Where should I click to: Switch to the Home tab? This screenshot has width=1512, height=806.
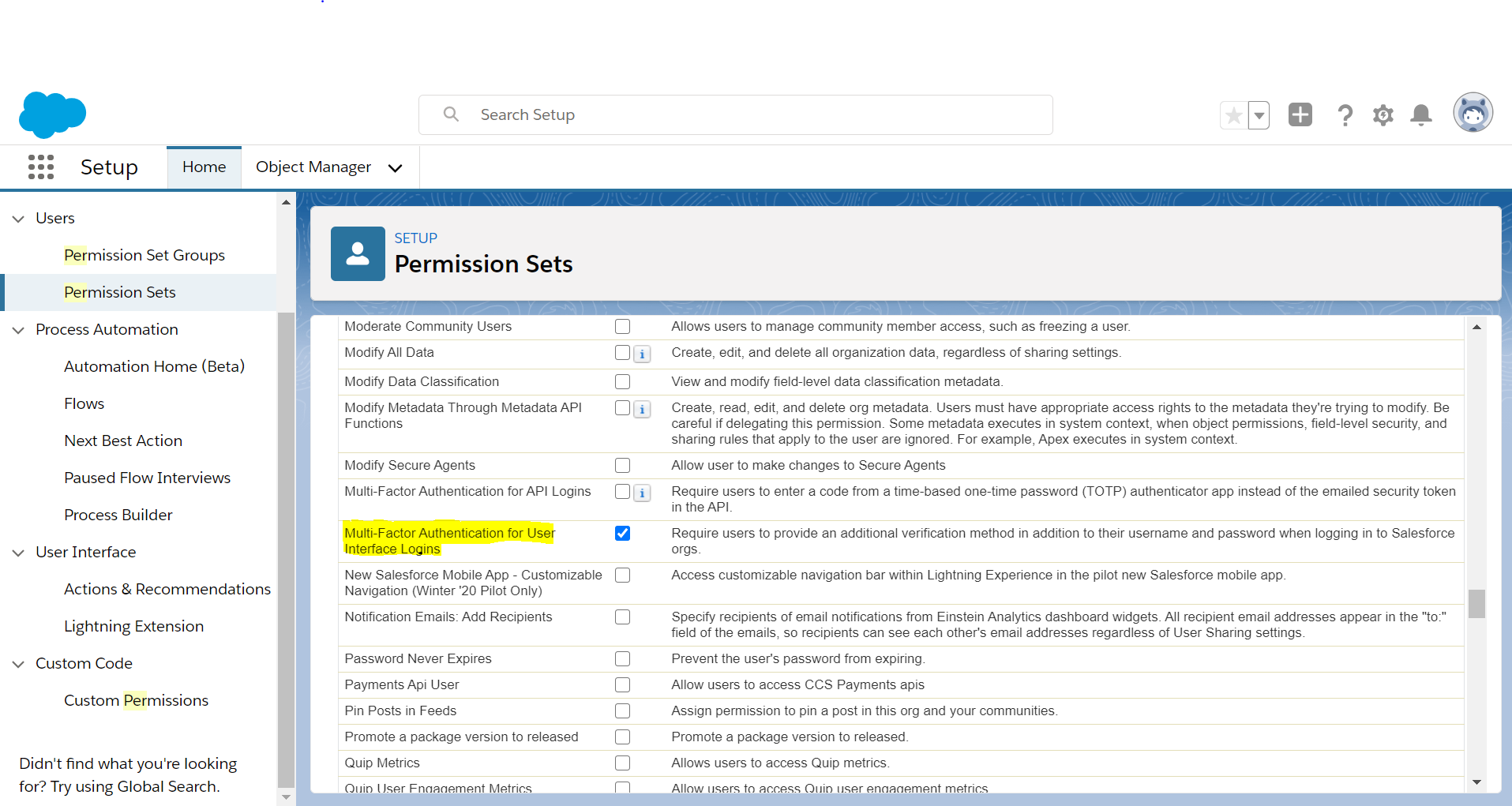204,167
